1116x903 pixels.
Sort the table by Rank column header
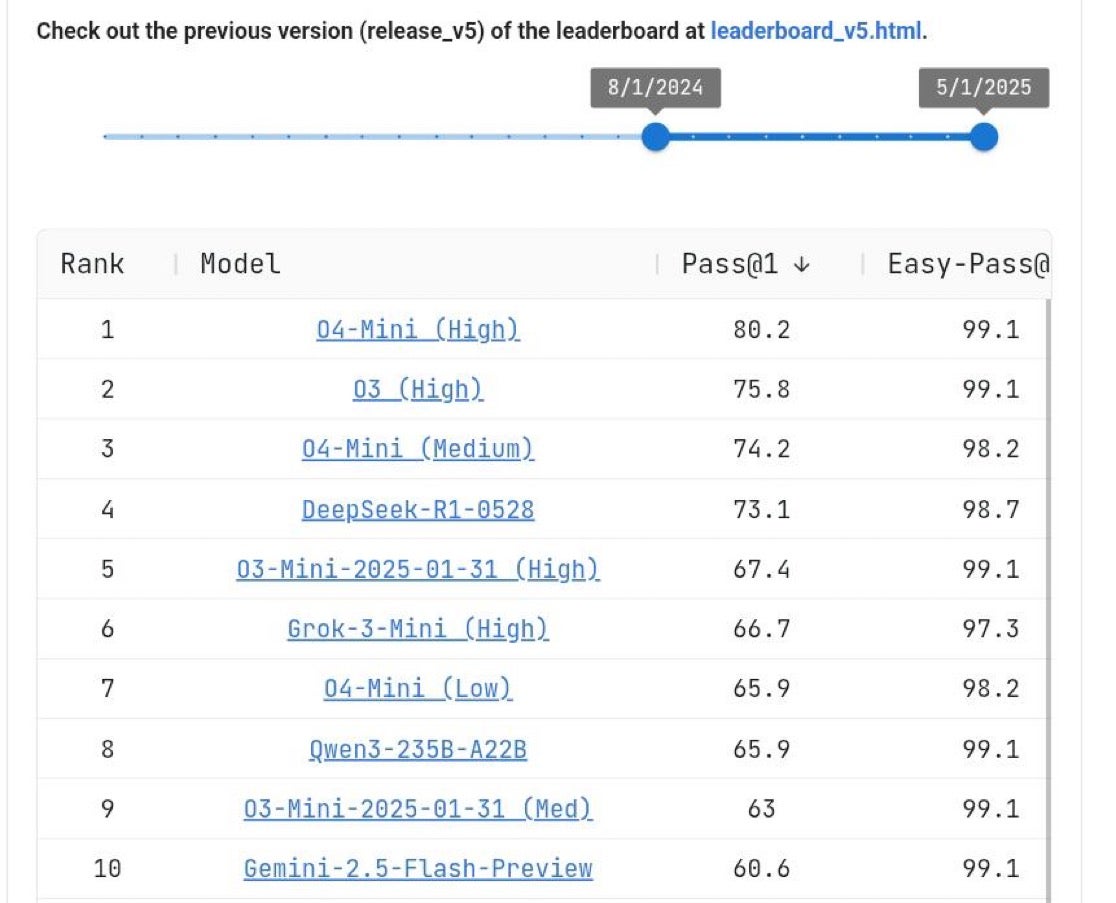pos(92,264)
